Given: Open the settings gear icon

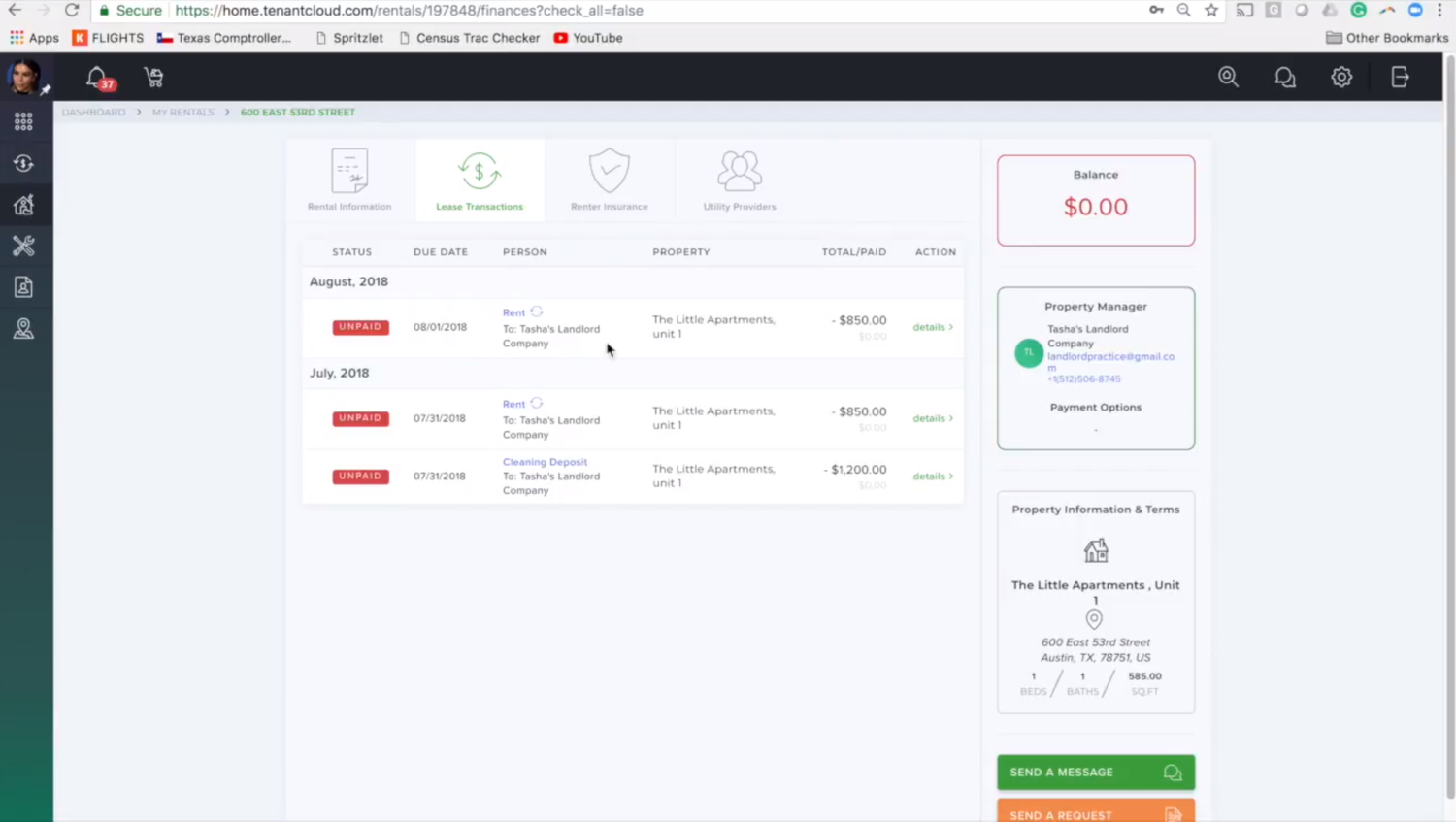Looking at the screenshot, I should click(x=1341, y=78).
